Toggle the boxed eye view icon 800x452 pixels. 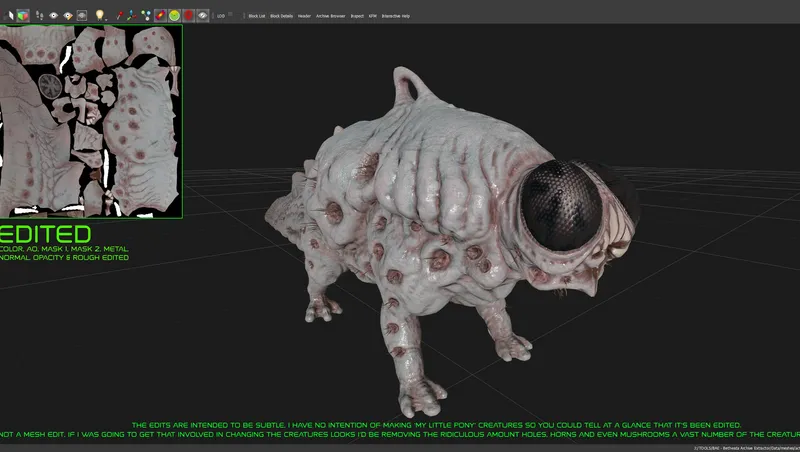[x=82, y=16]
